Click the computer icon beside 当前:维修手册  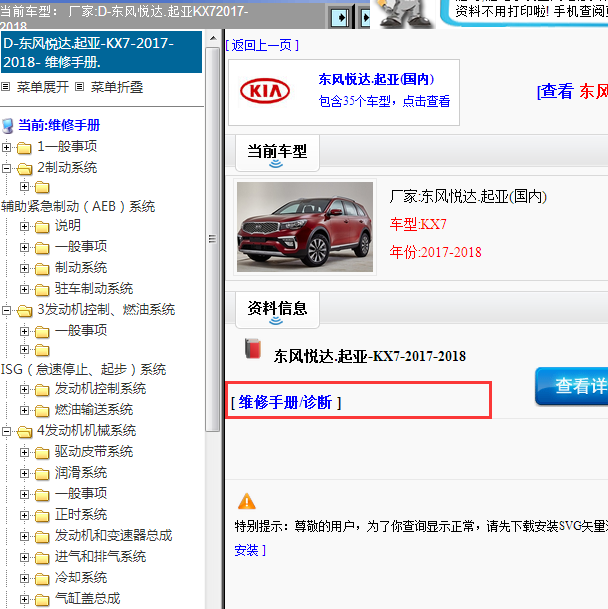pos(8,126)
